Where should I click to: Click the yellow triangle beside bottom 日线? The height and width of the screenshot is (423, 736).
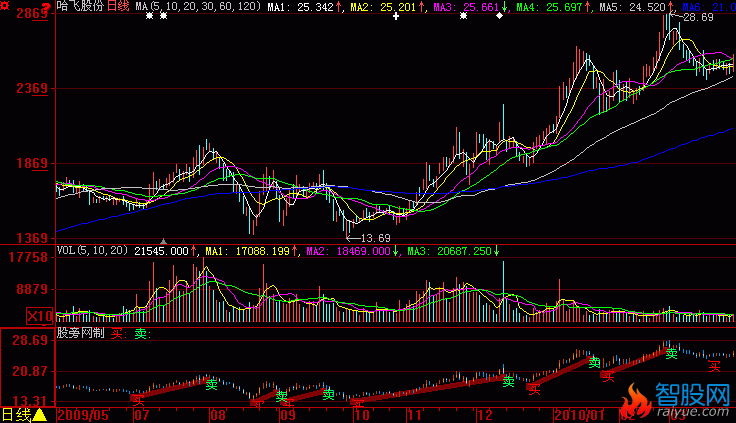[x=40, y=415]
